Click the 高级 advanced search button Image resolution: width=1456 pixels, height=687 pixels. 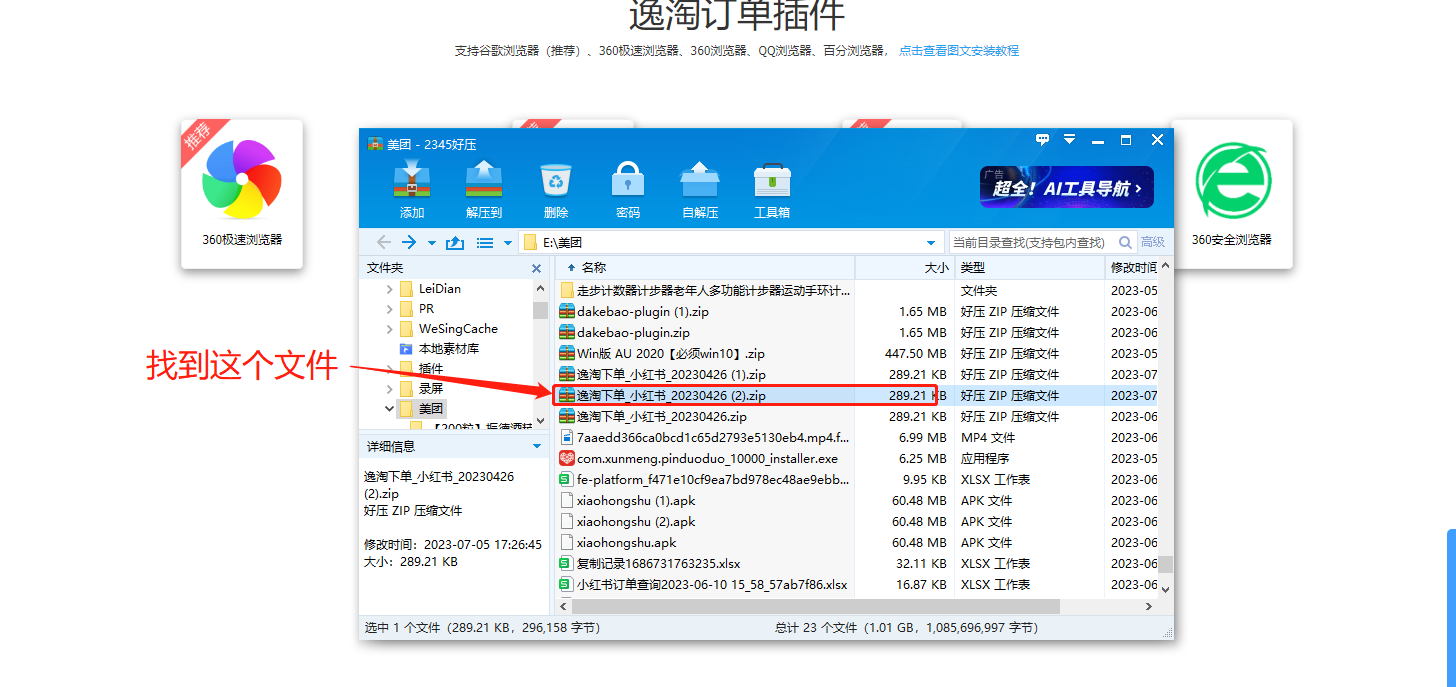tap(1153, 243)
